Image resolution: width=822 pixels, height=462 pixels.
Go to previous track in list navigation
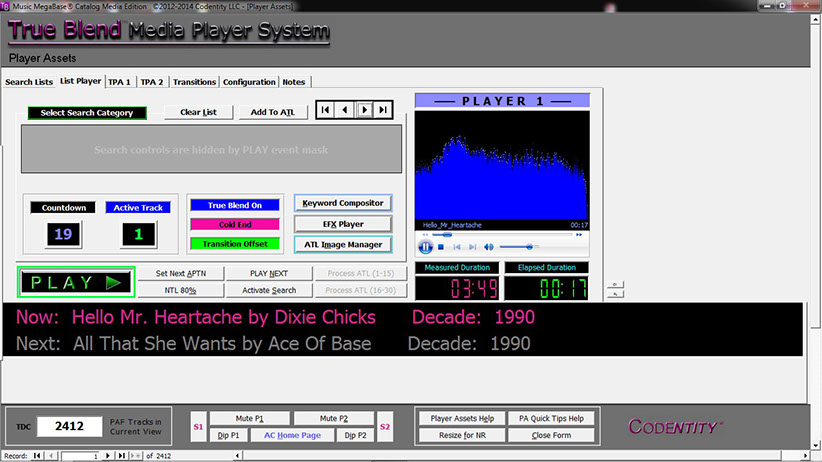[345, 110]
